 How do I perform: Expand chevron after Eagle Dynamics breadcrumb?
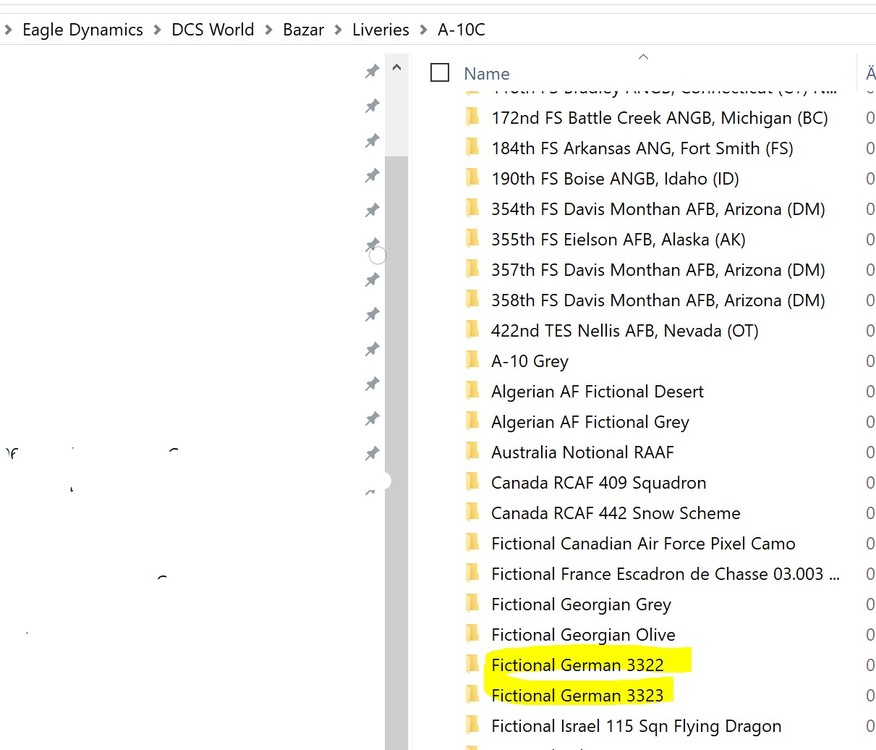158,30
